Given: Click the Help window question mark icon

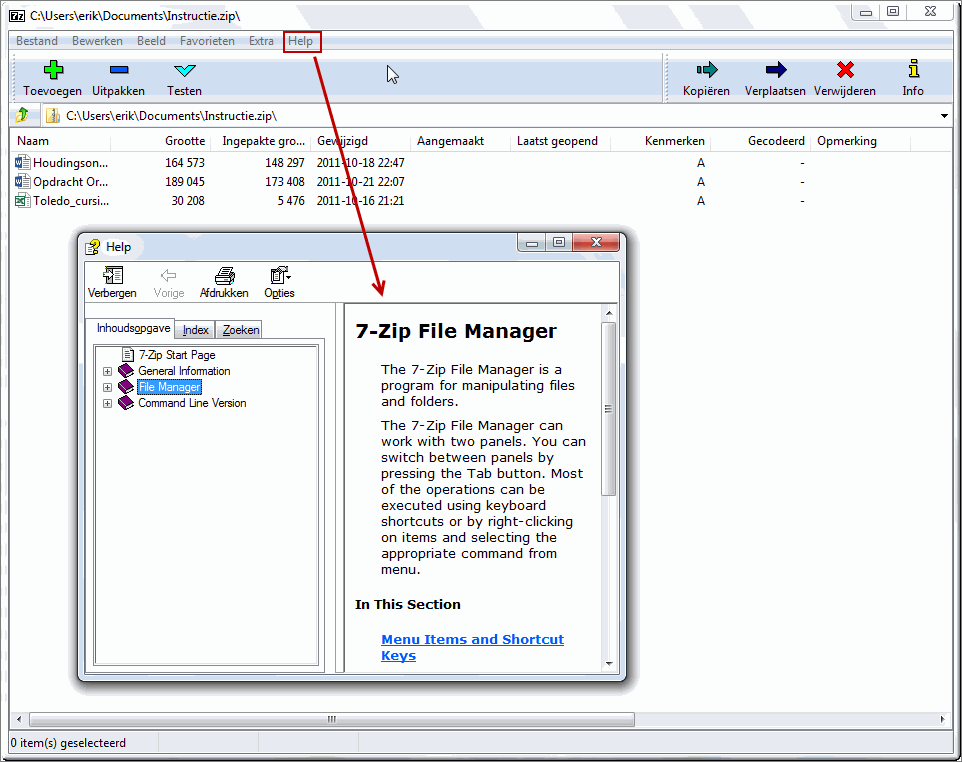Looking at the screenshot, I should (x=93, y=247).
